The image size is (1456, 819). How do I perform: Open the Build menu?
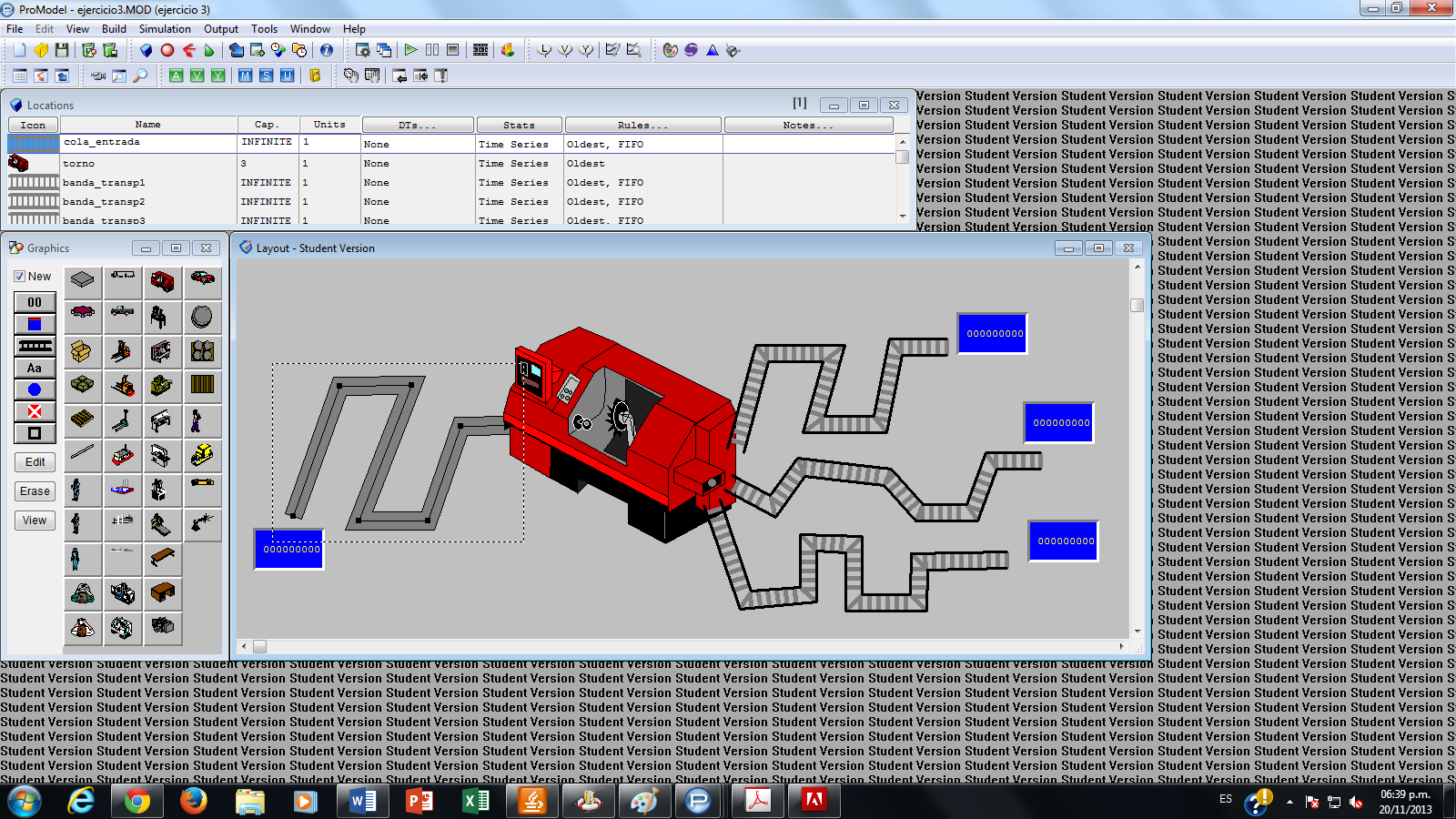(115, 28)
